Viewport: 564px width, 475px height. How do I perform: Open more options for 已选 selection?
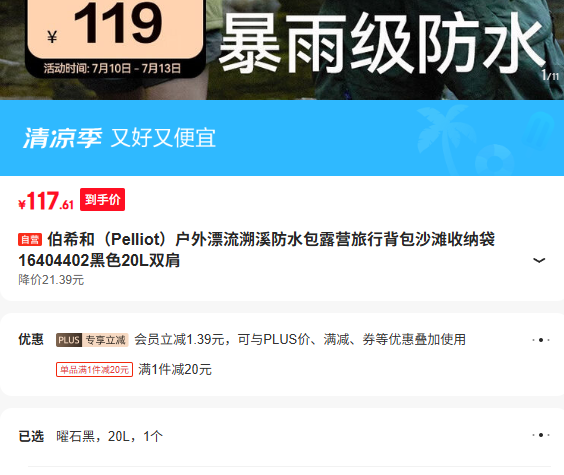(x=541, y=435)
